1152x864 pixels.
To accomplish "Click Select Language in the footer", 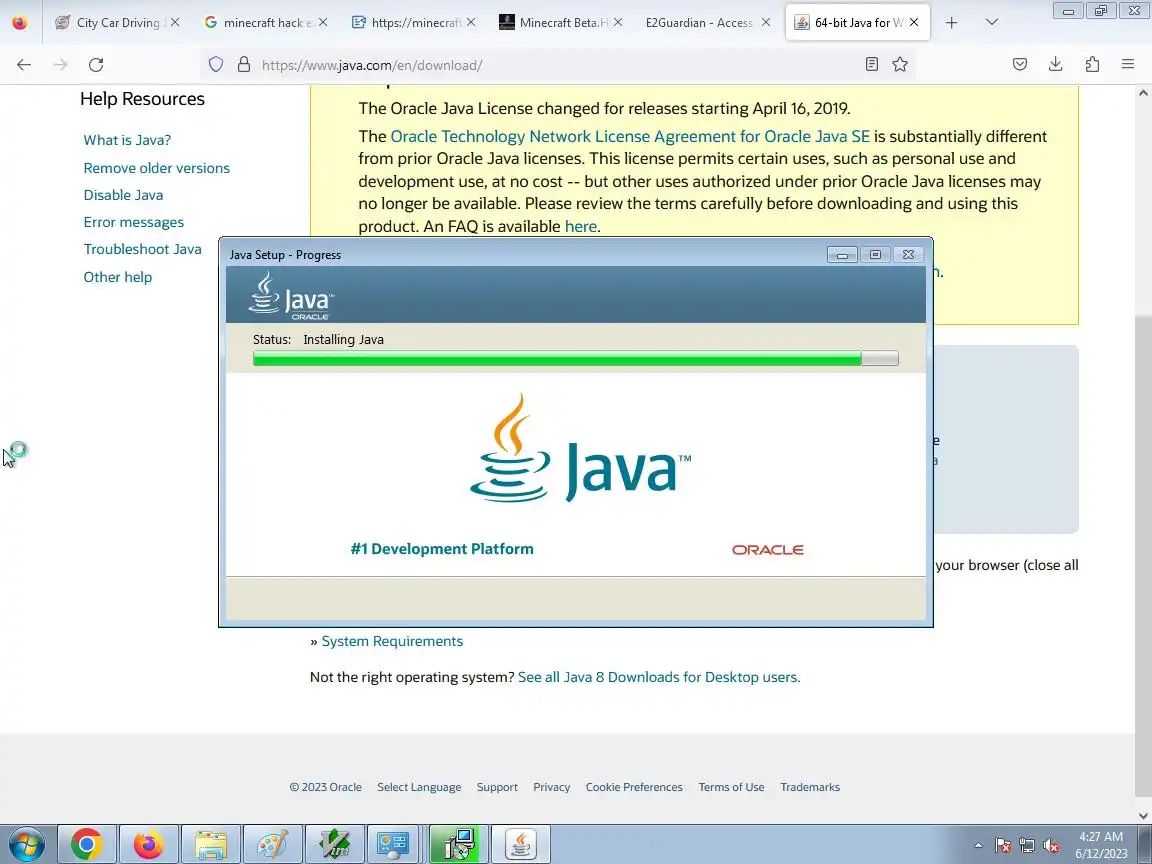I will (419, 787).
